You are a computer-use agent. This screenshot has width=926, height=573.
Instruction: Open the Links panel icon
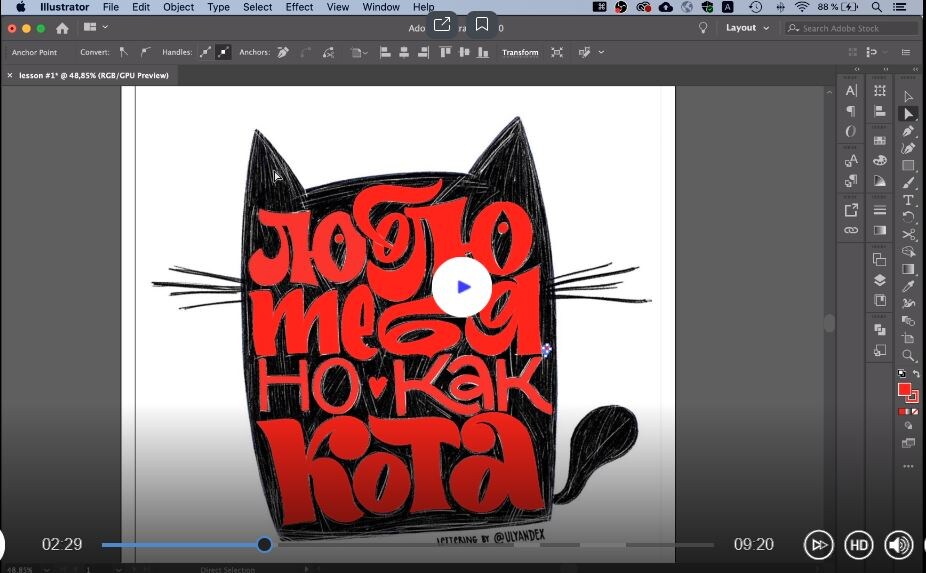pyautogui.click(x=851, y=230)
